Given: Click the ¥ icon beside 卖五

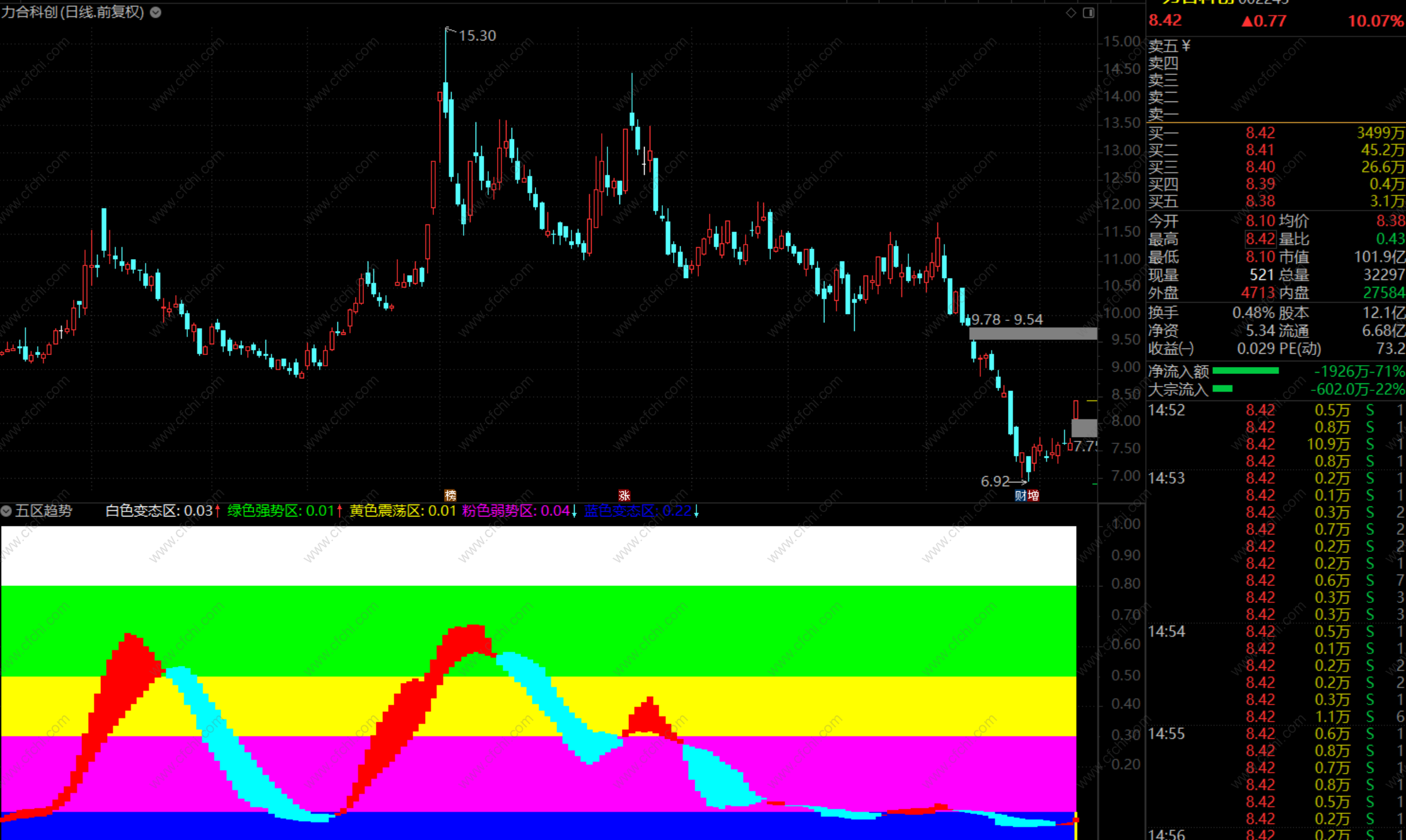Looking at the screenshot, I should point(1186,45).
